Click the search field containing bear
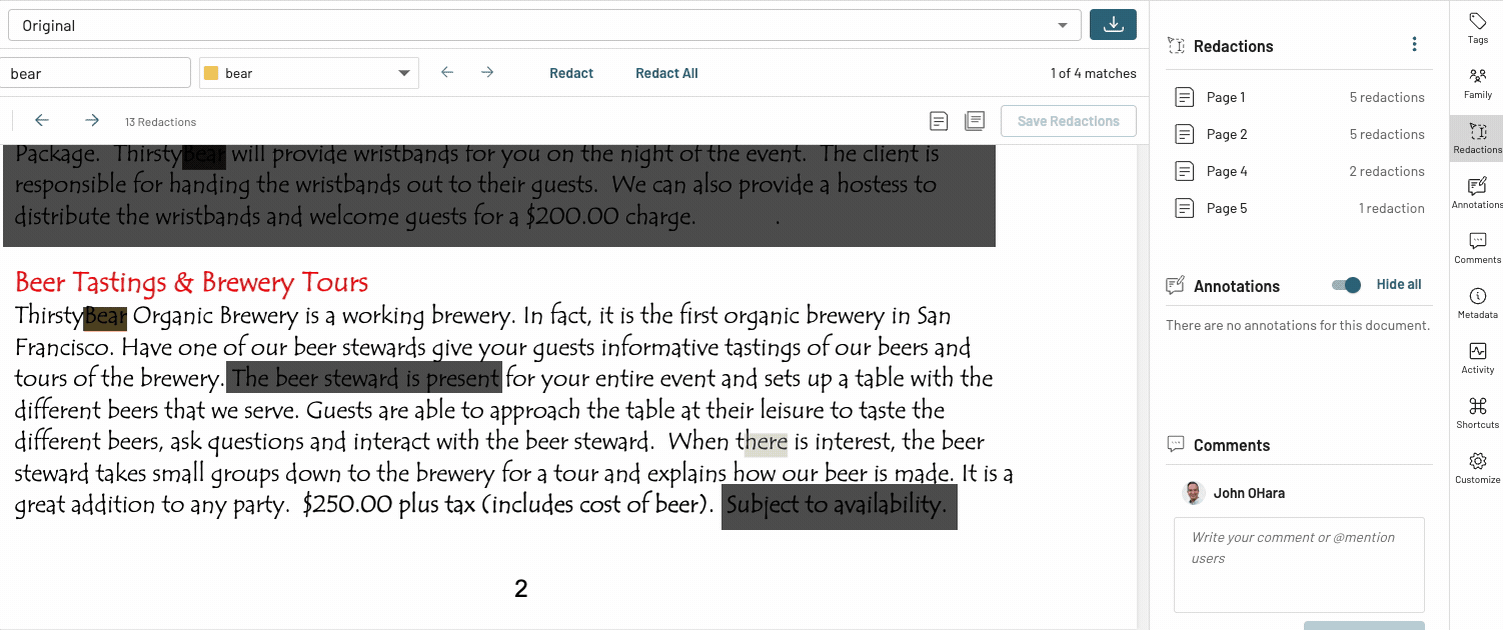The width and height of the screenshot is (1503, 630). [x=93, y=73]
